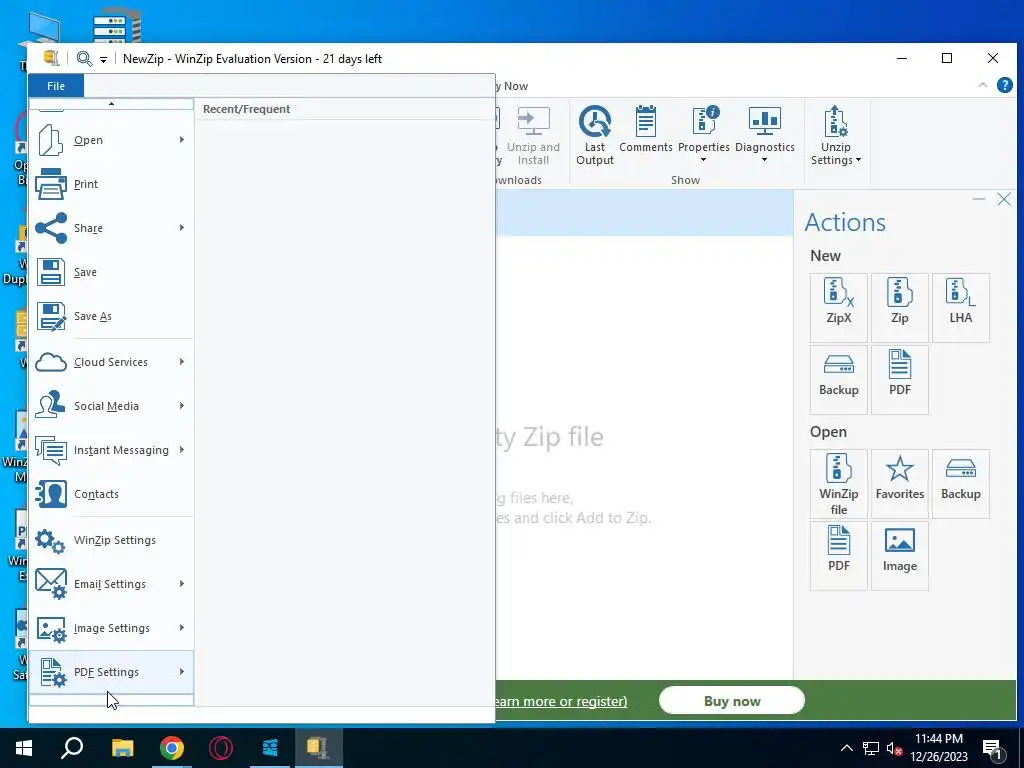Image resolution: width=1024 pixels, height=768 pixels.
Task: Open File Explorer from the taskbar
Action: tap(122, 748)
